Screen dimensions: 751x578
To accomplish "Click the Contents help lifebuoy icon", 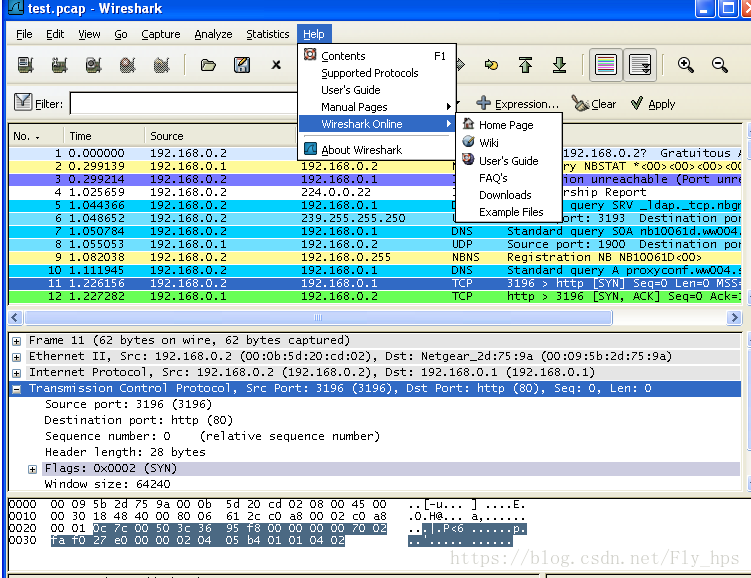I will point(310,55).
